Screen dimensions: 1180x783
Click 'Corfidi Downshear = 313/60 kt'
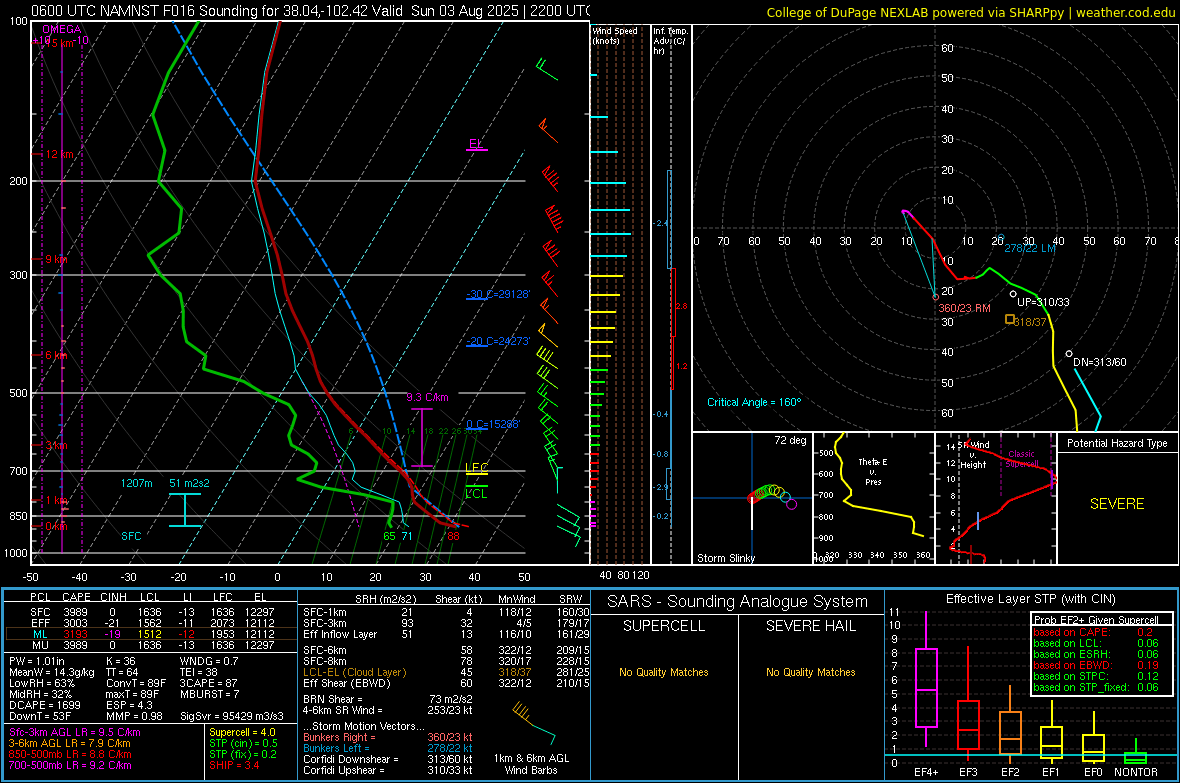(x=388, y=759)
